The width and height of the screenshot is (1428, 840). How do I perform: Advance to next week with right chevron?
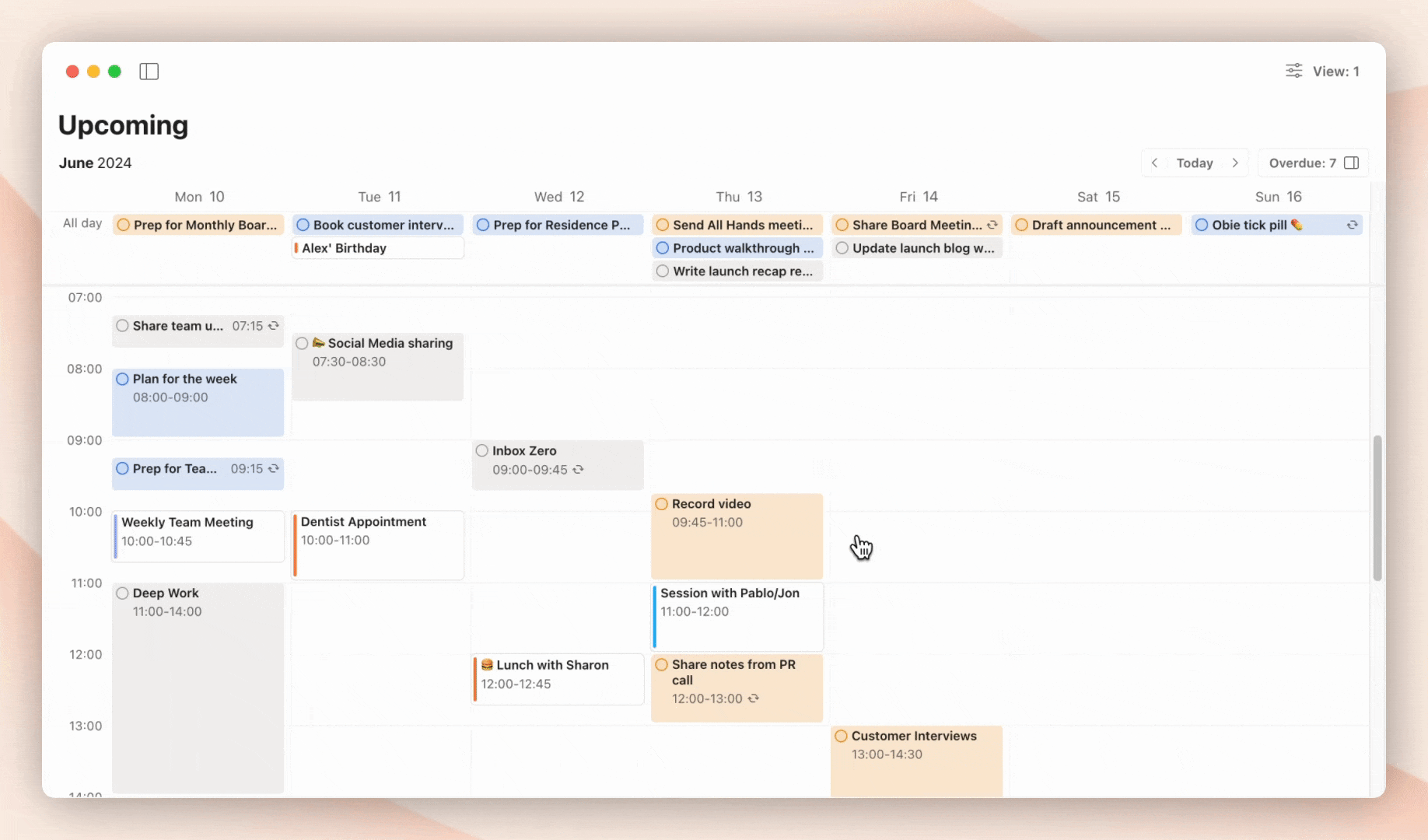[x=1235, y=163]
